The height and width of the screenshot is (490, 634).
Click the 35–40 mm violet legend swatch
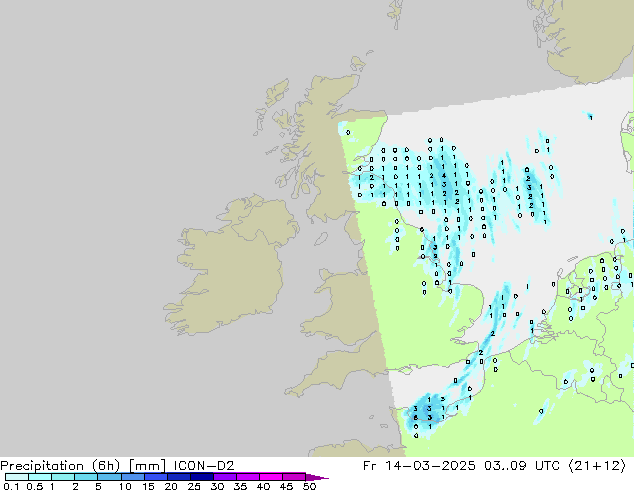[248, 477]
